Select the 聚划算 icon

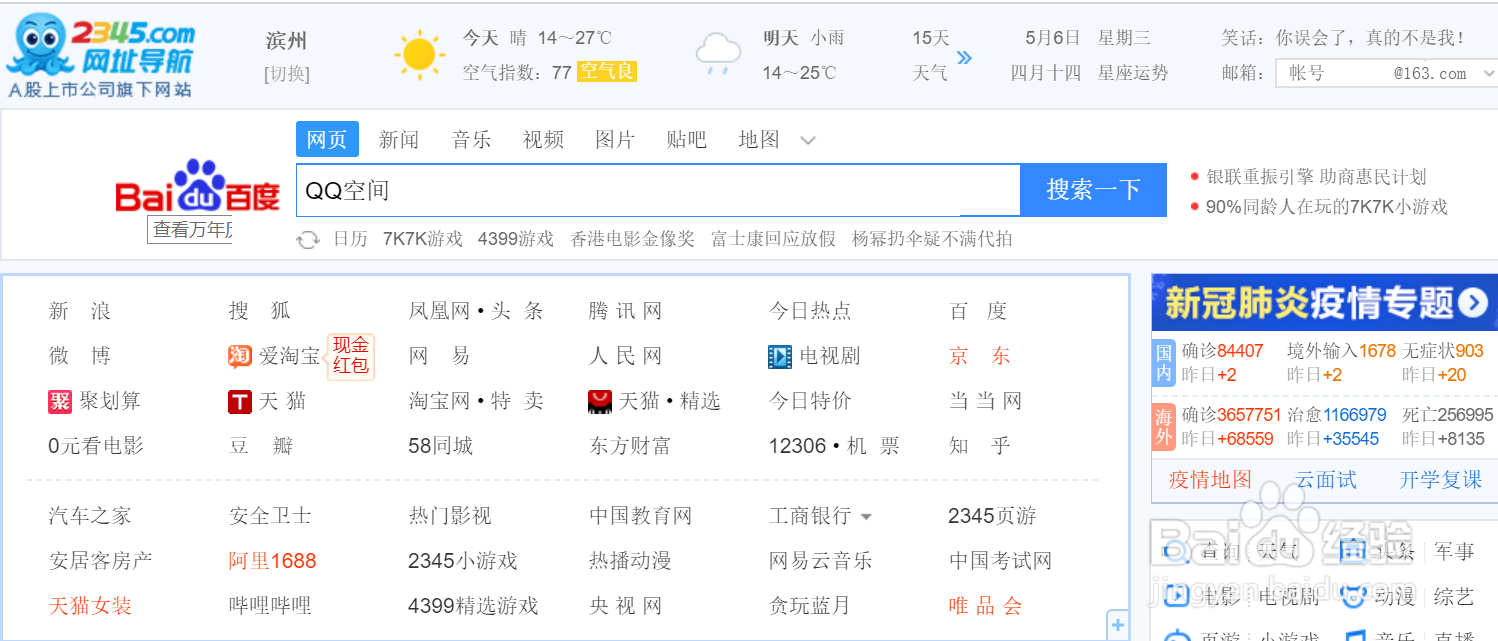coord(61,401)
